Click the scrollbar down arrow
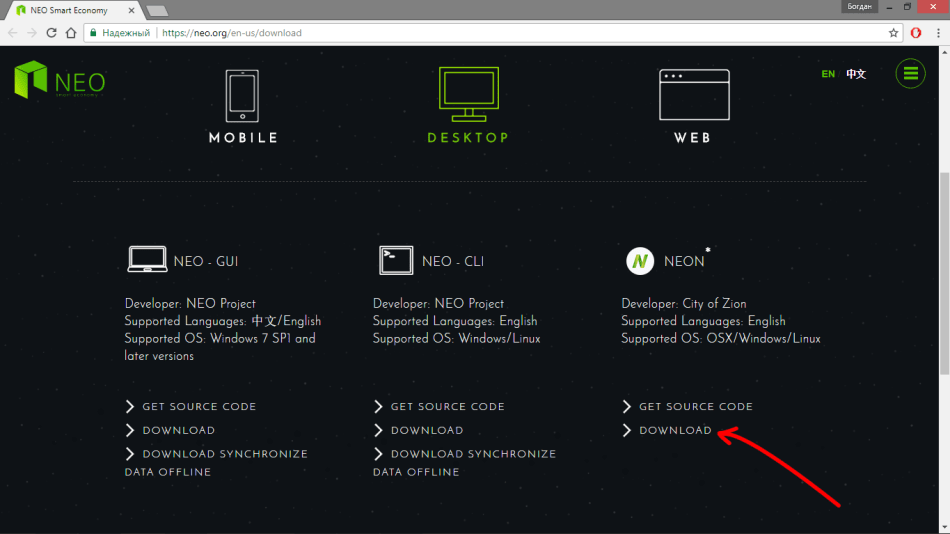The height and width of the screenshot is (534, 950). [x=944, y=529]
